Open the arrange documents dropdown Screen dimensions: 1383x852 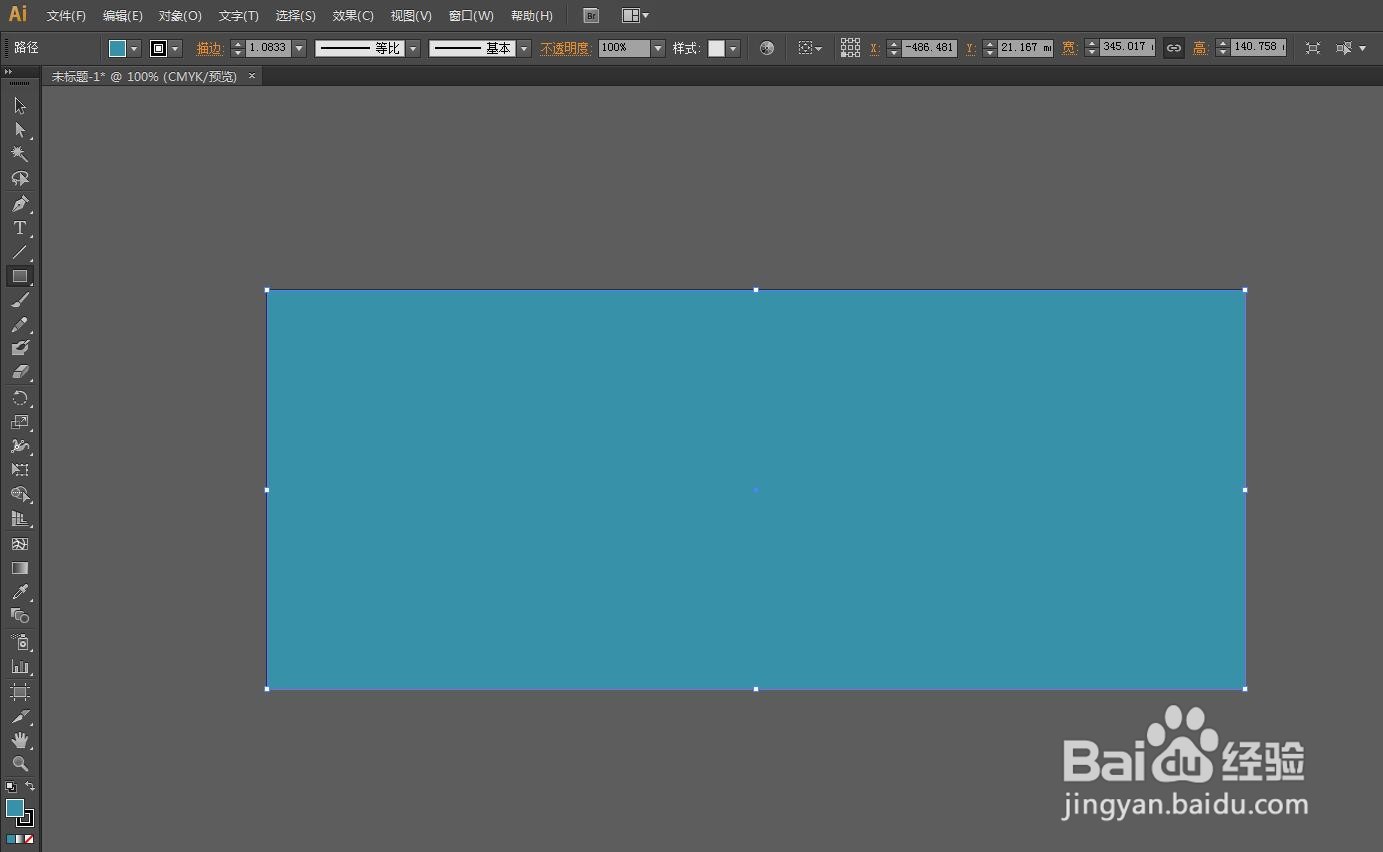635,16
